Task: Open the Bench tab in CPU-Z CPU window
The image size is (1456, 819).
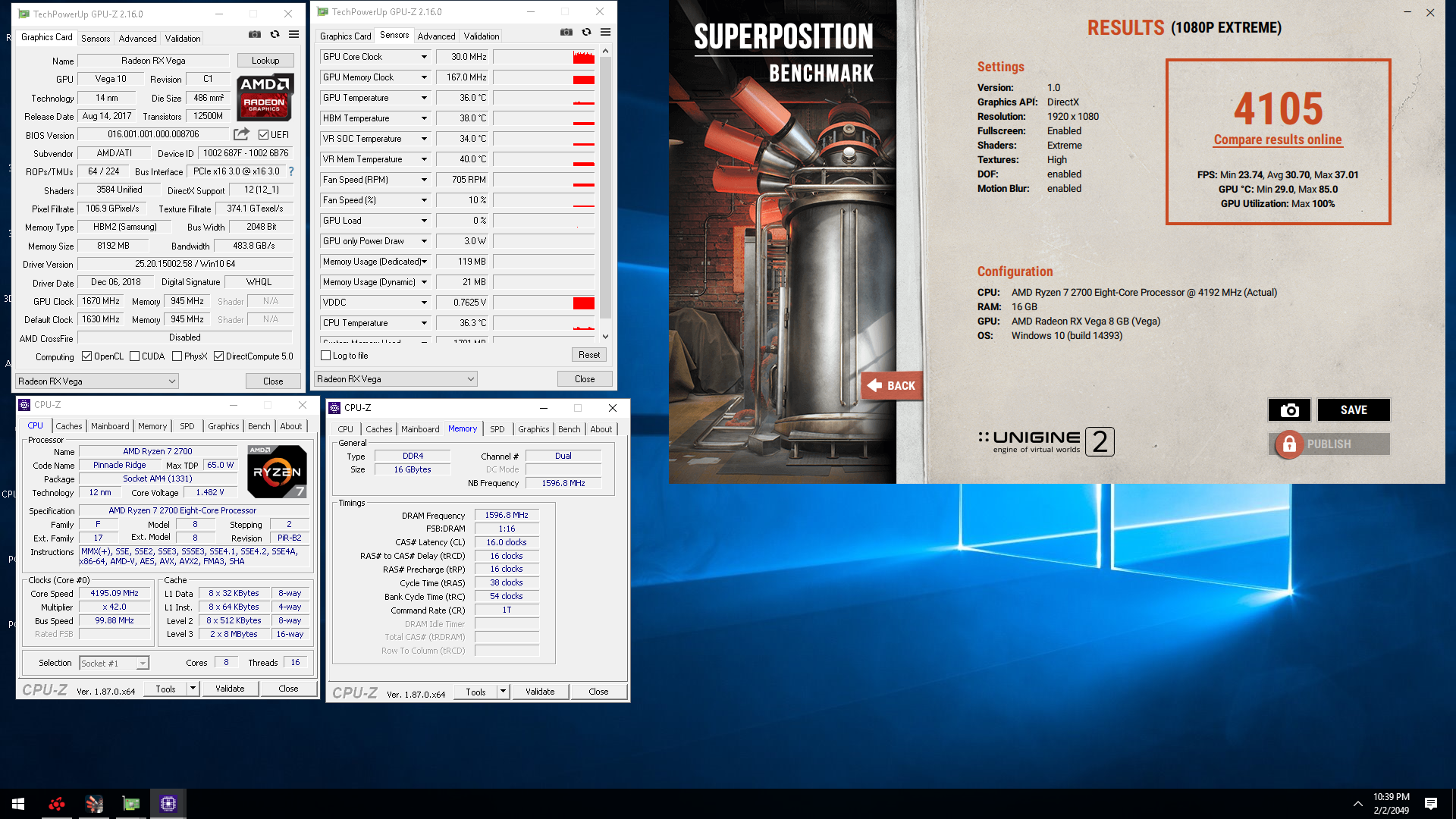Action: (x=259, y=426)
